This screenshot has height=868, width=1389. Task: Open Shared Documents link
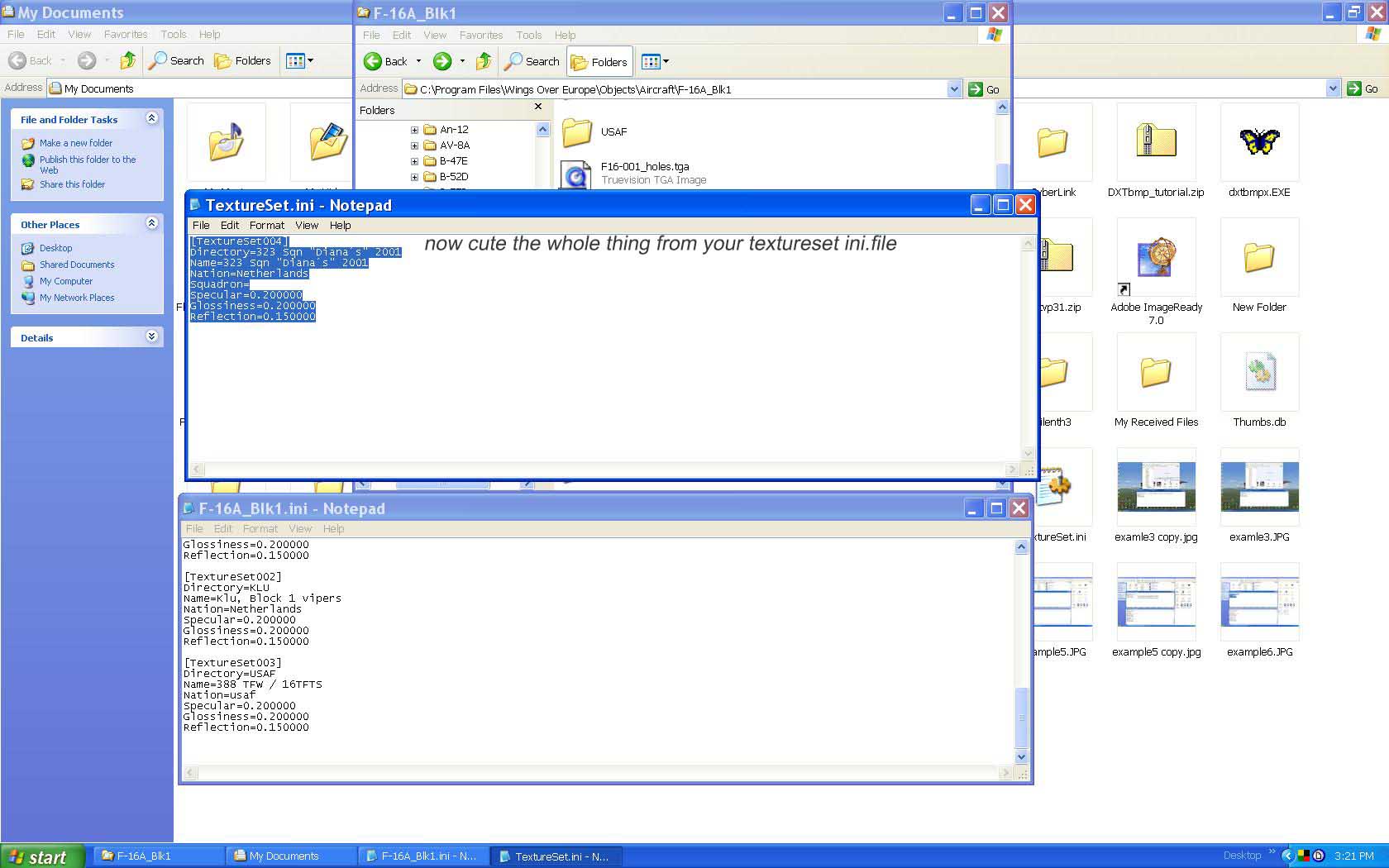pos(77,265)
